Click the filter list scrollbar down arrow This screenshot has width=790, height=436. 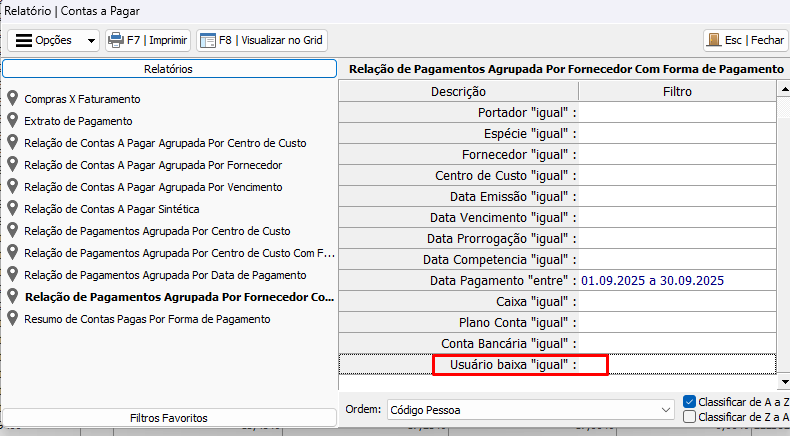click(783, 381)
